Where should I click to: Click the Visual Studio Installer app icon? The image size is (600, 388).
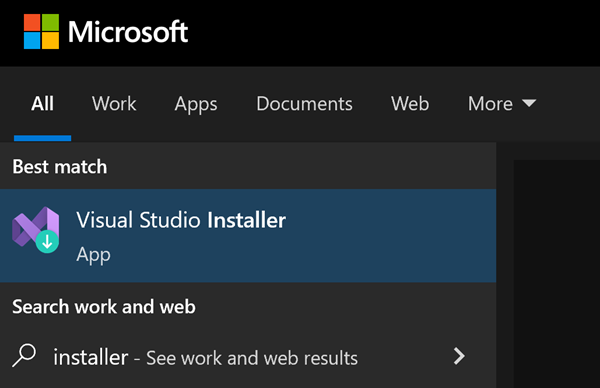click(x=36, y=230)
